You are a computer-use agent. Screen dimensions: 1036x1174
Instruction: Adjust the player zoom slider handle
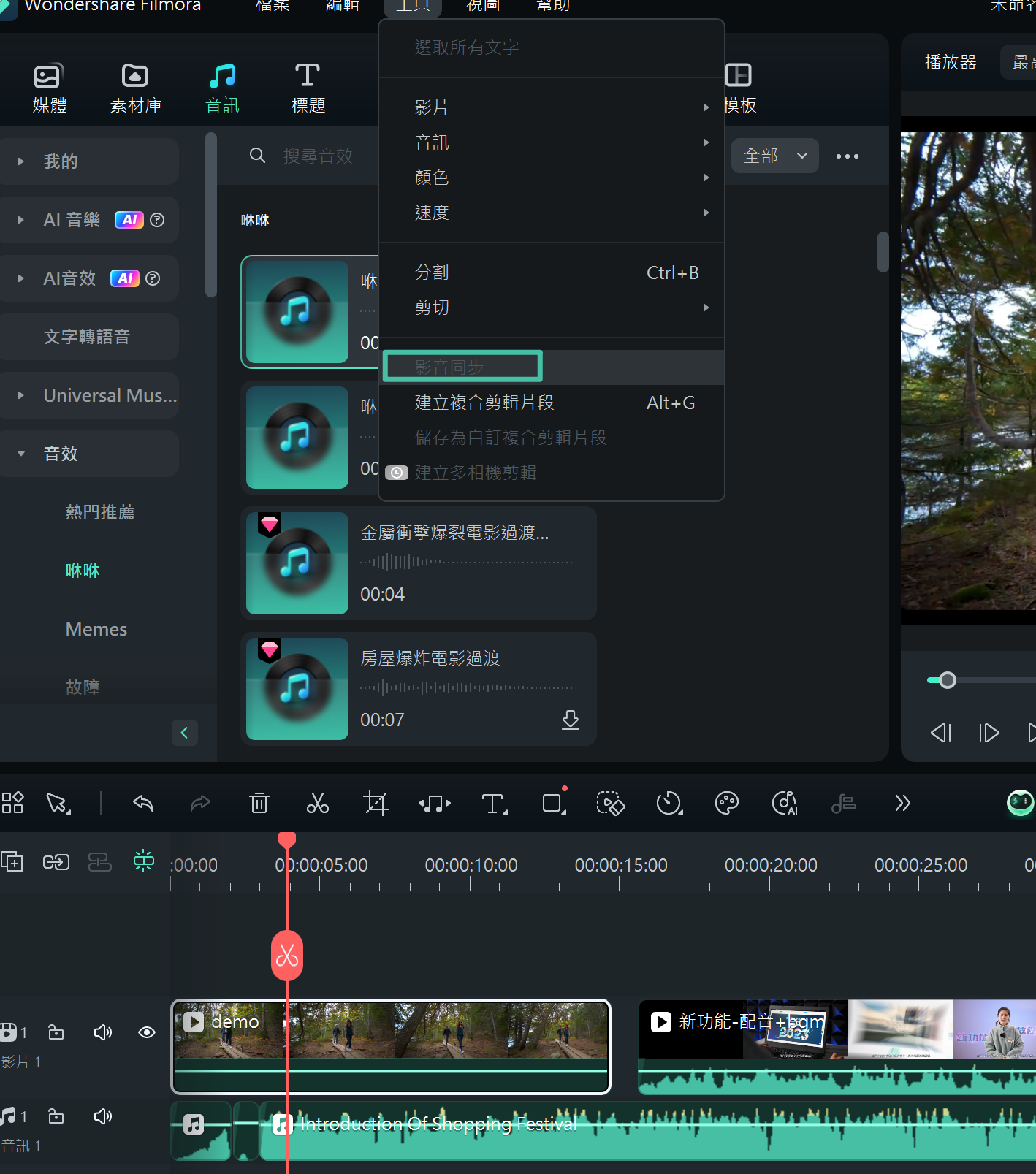pos(948,680)
